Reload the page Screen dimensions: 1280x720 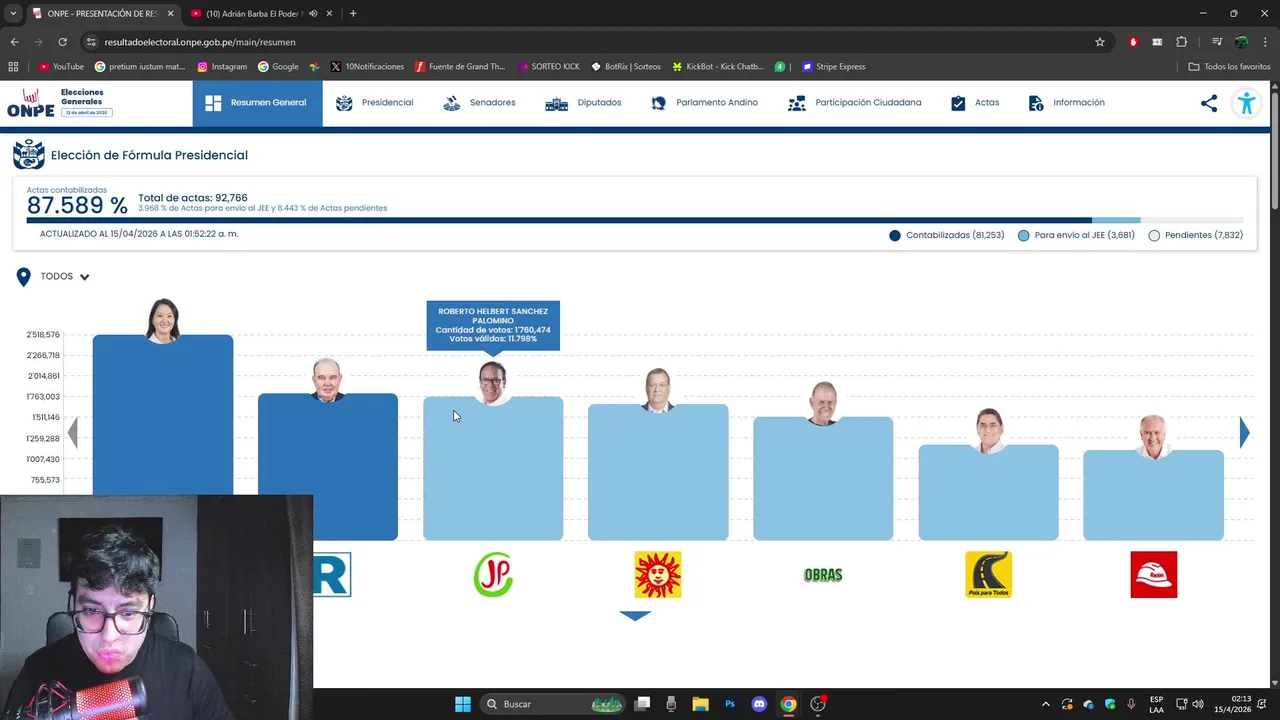[x=62, y=42]
